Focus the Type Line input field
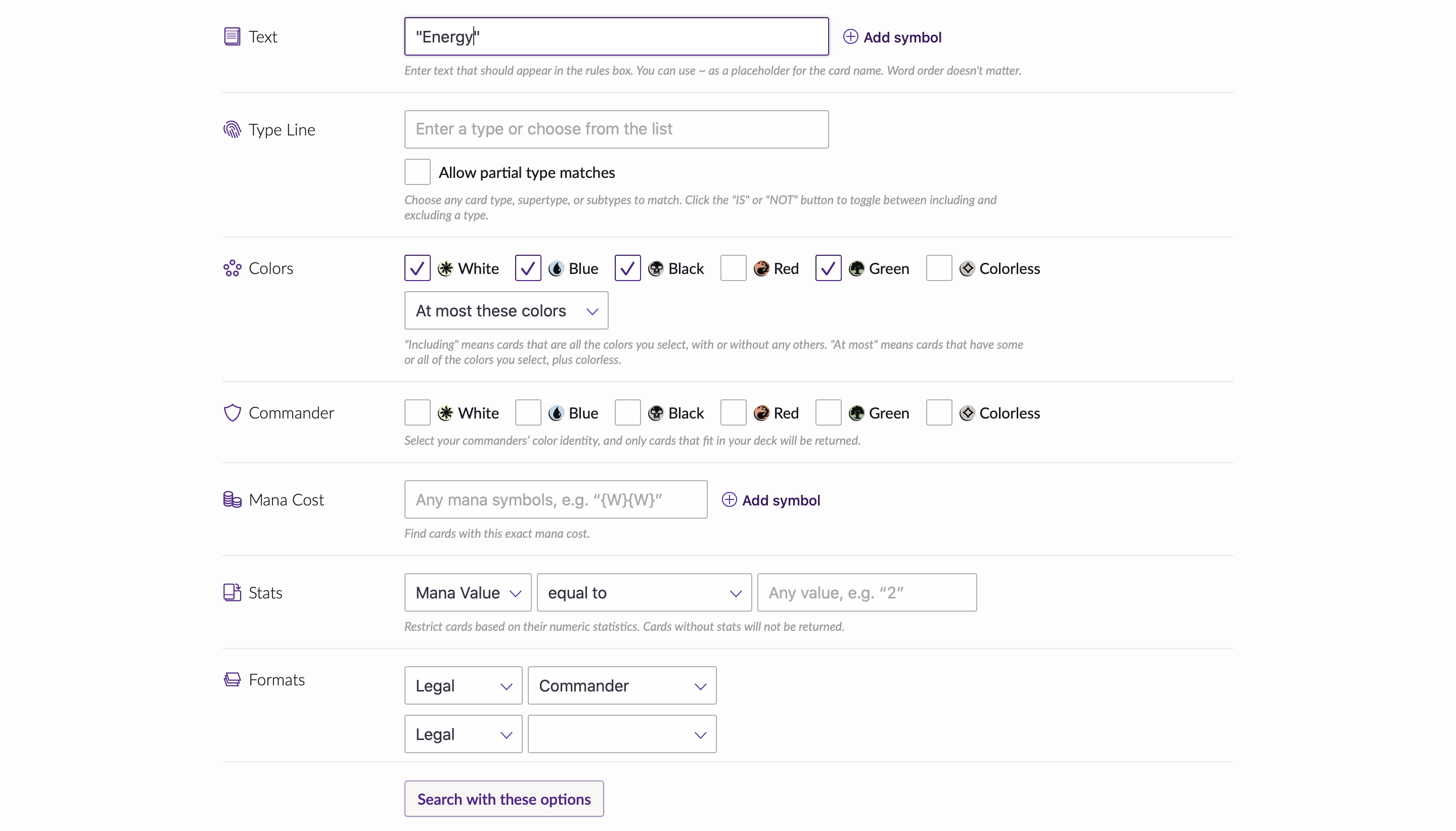 tap(616, 129)
